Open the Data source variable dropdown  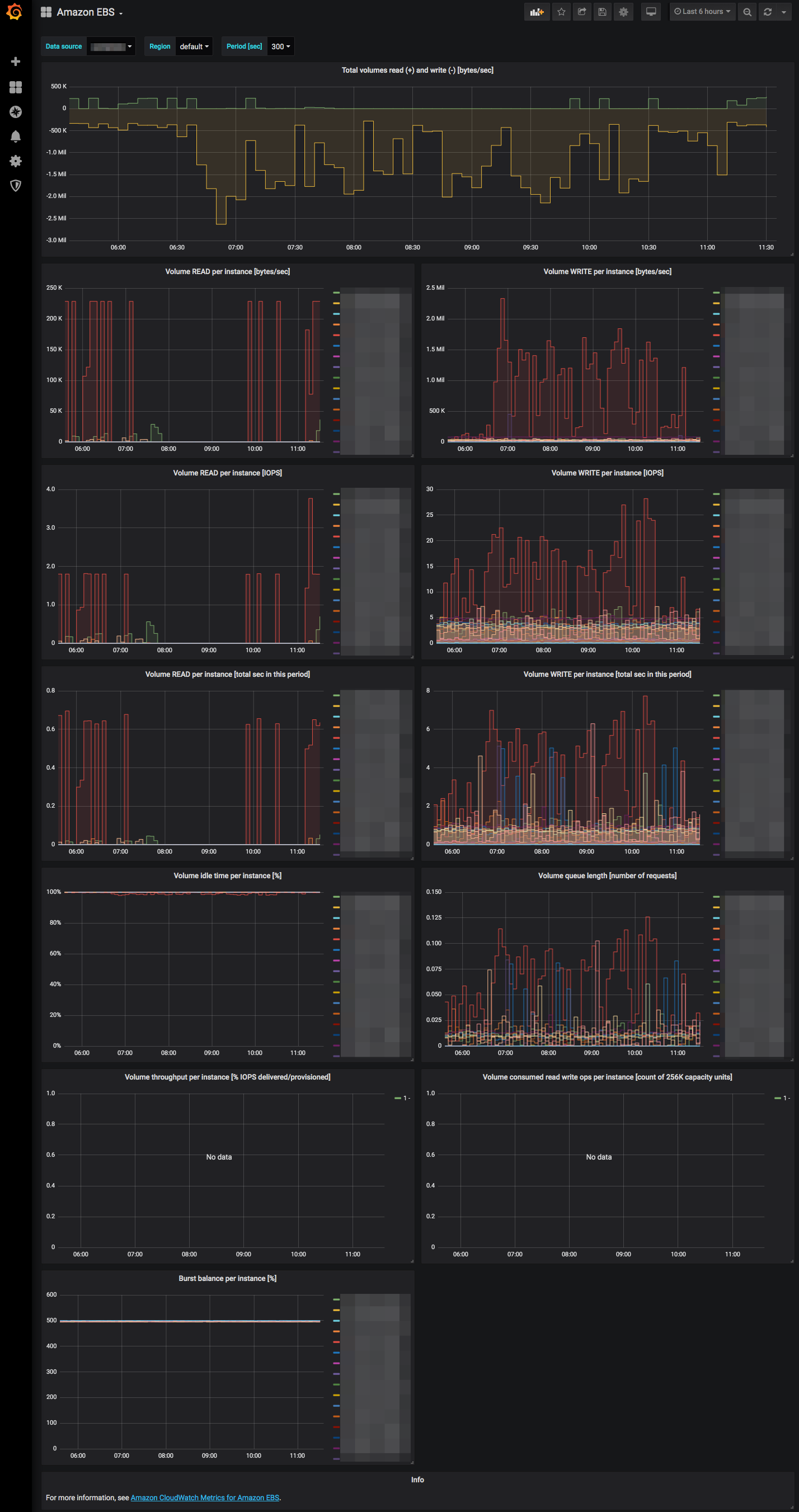tap(111, 46)
